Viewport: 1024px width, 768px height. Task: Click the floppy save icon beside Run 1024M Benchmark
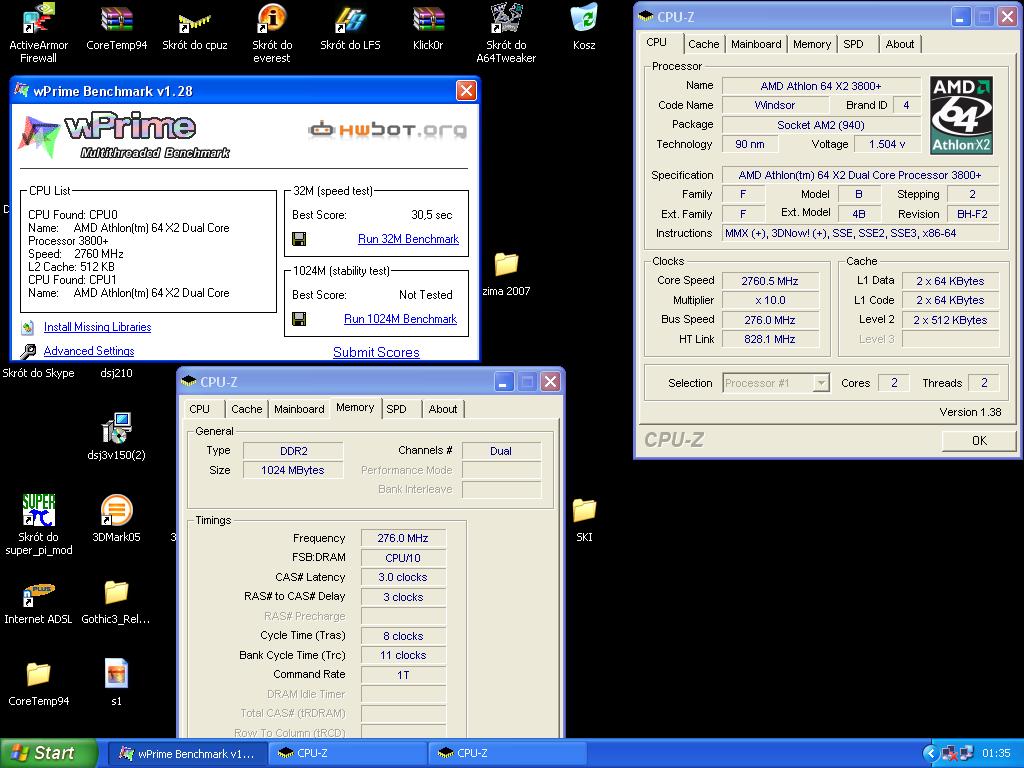pos(299,319)
